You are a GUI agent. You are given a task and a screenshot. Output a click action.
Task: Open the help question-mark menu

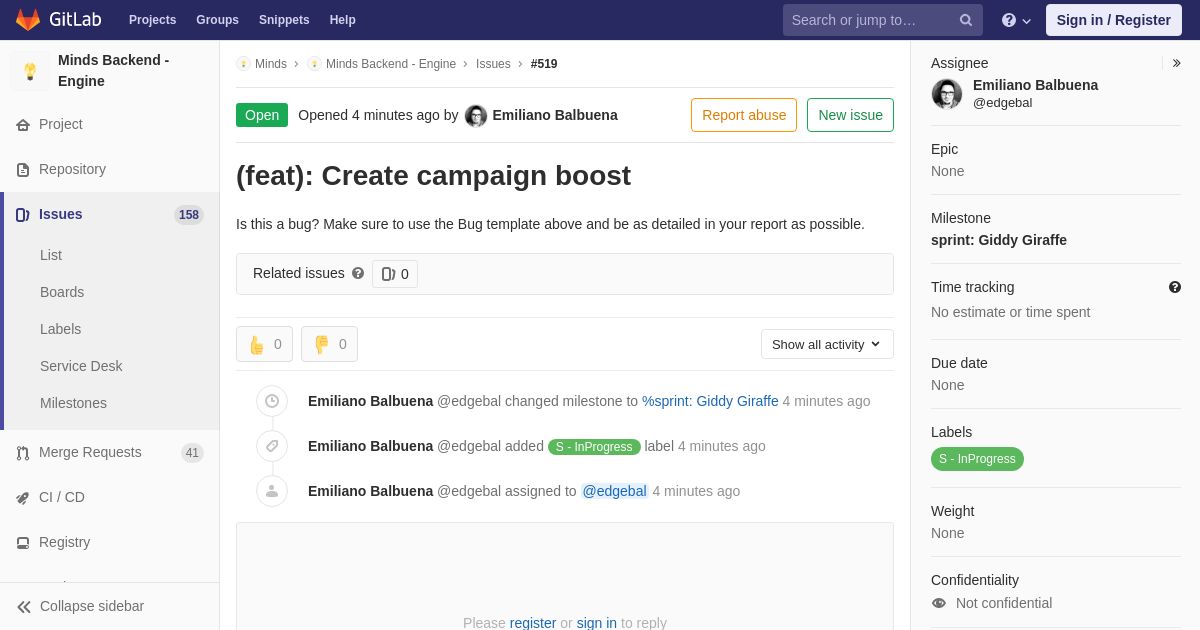(1016, 20)
